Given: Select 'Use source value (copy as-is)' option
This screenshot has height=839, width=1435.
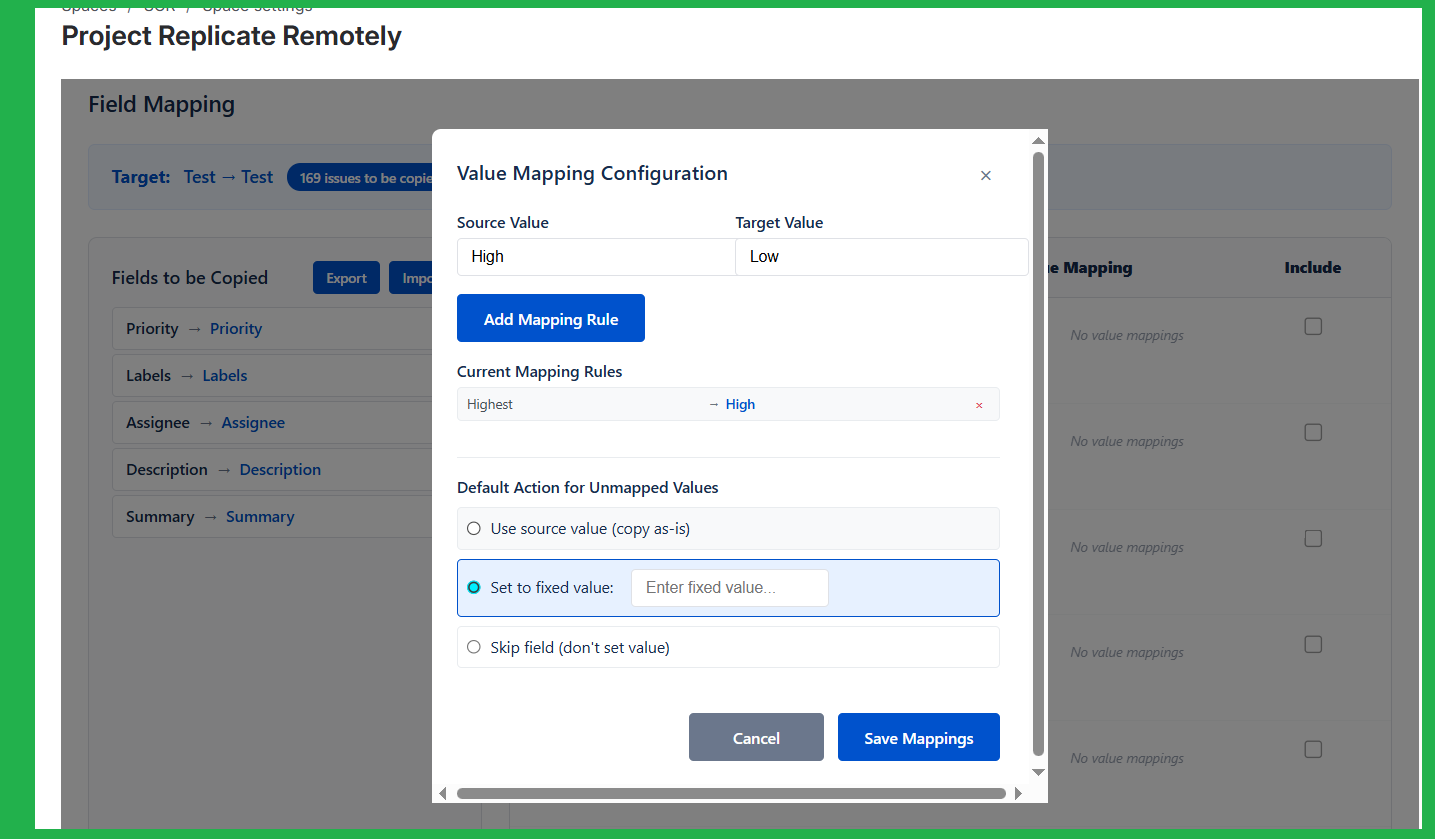Looking at the screenshot, I should tap(474, 528).
